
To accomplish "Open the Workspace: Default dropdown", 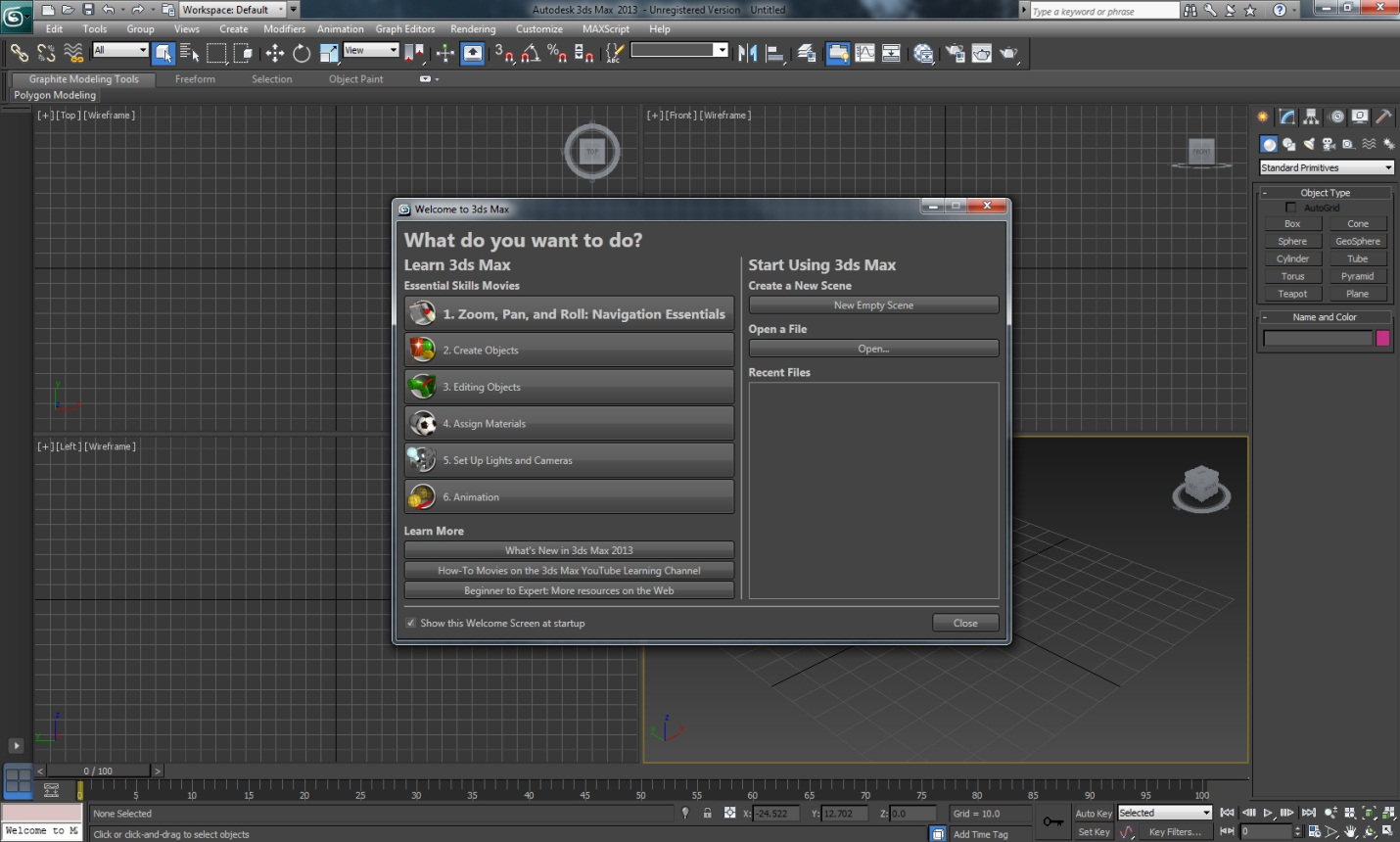I will pos(233,10).
